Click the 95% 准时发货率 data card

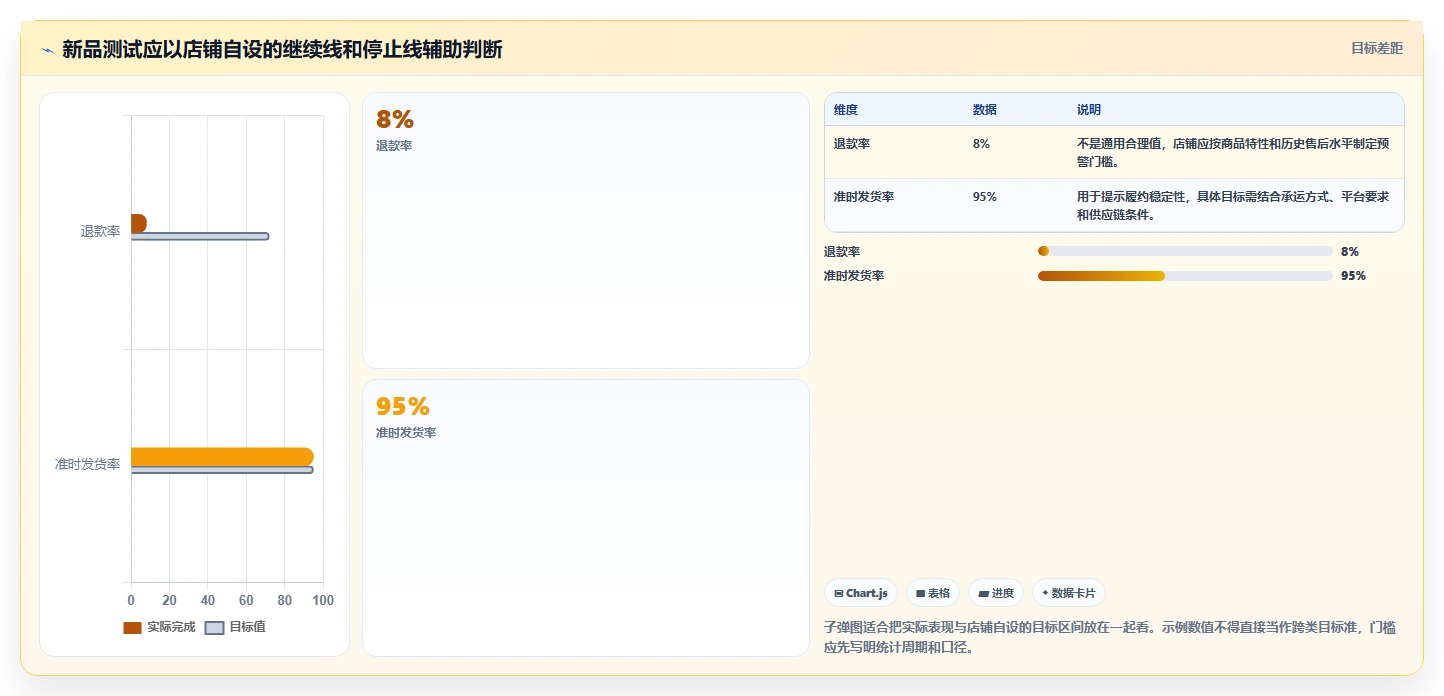coord(585,518)
